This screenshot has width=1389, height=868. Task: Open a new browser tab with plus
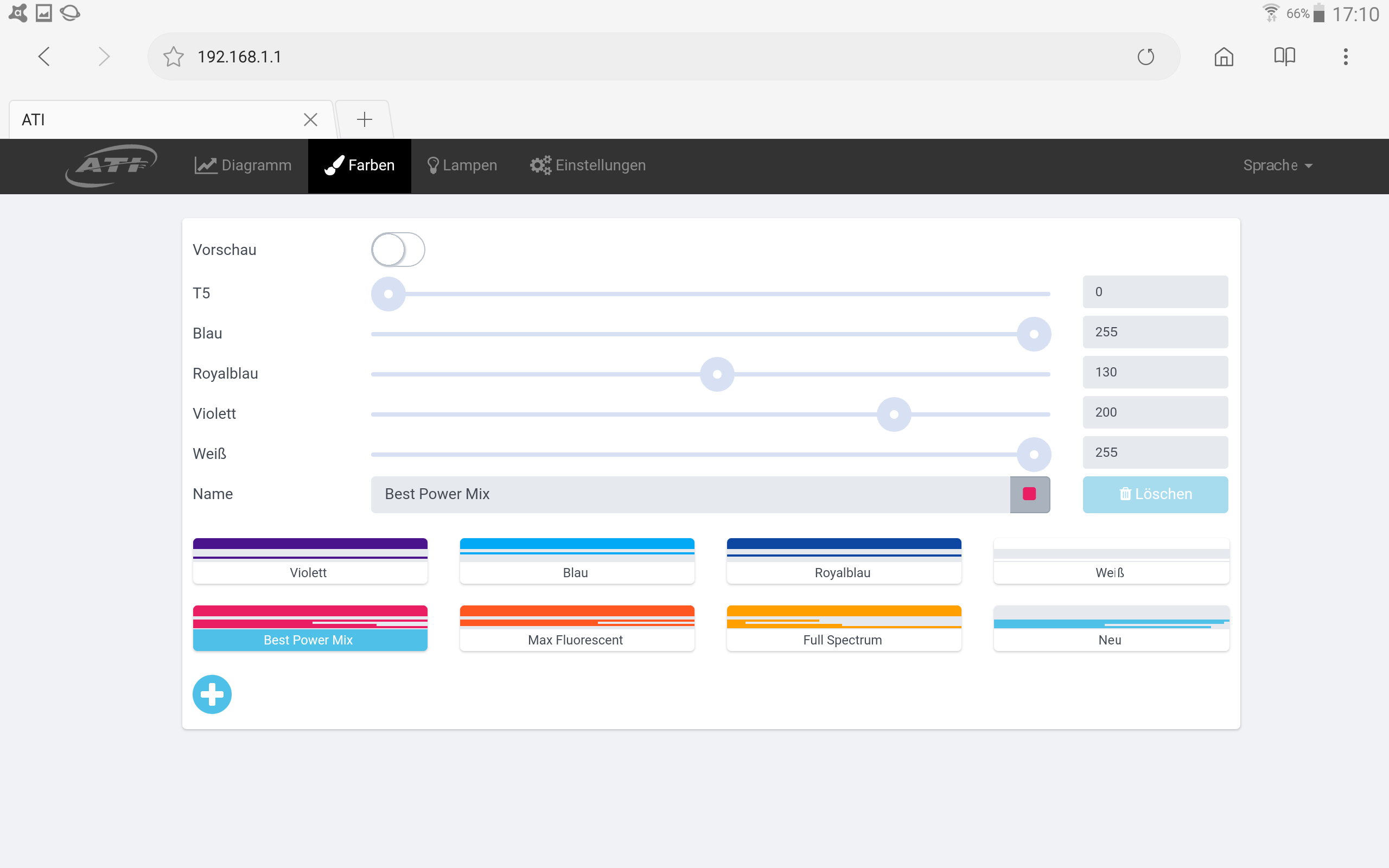pyautogui.click(x=365, y=119)
